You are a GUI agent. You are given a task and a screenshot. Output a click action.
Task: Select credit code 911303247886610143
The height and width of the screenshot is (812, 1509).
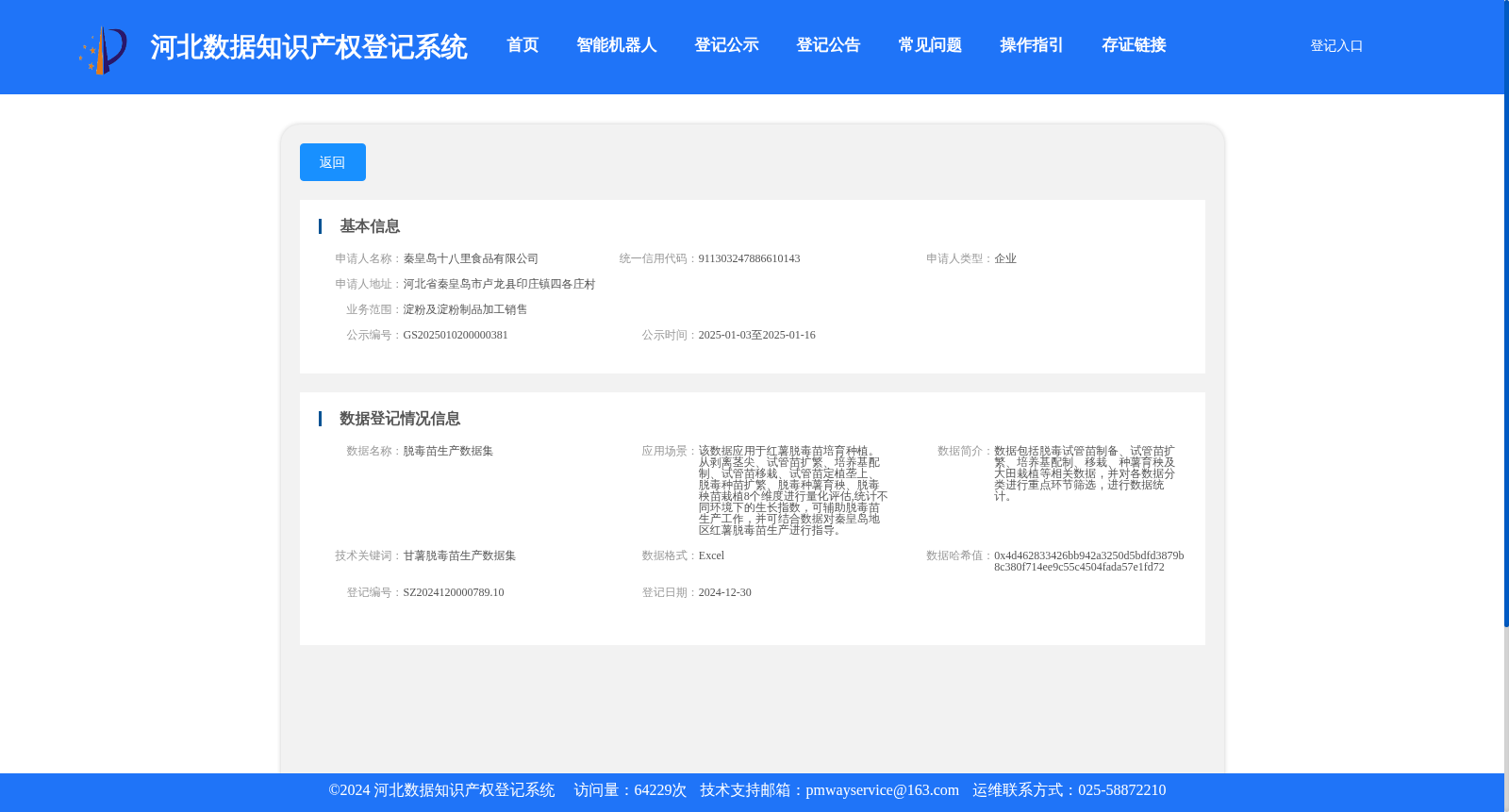tap(749, 258)
